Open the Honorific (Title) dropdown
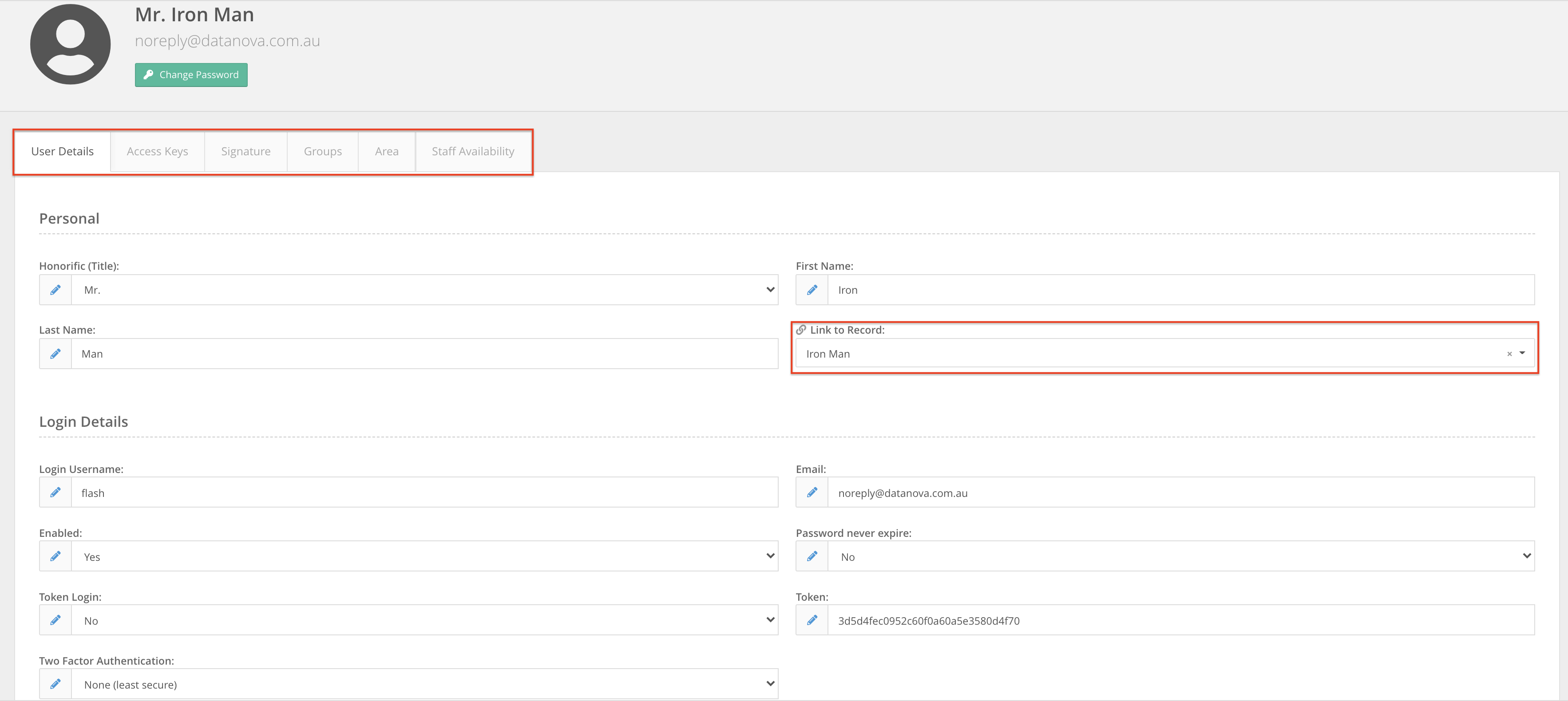This screenshot has height=701, width=1568. [424, 290]
